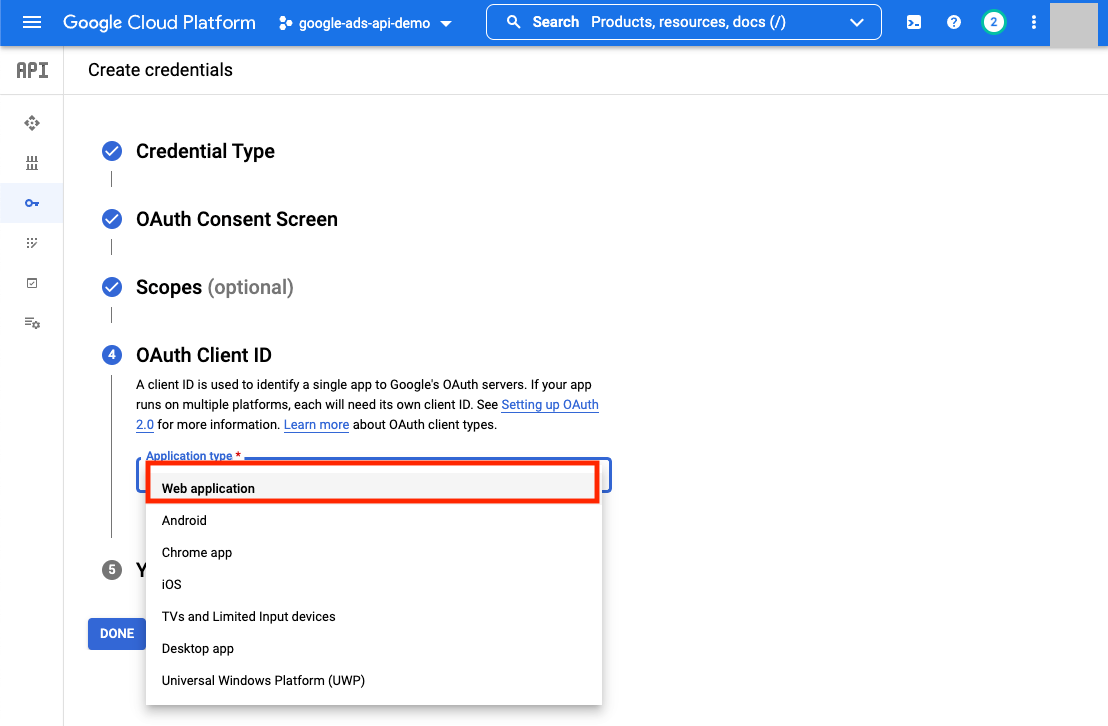This screenshot has width=1108, height=726.
Task: Go to the OAuth Consent Screen step
Action: (x=237, y=219)
